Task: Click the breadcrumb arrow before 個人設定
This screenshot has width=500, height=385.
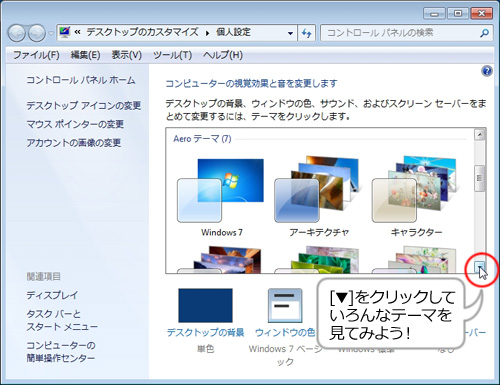Action: click(x=207, y=33)
